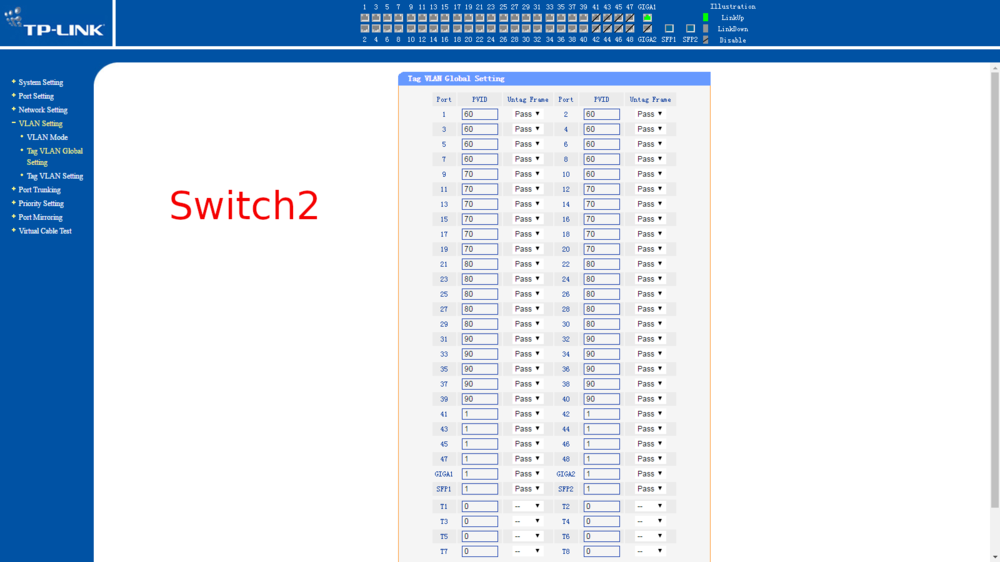The height and width of the screenshot is (562, 1000).
Task: Open Untag Frame dropdown for port 1
Action: point(527,114)
